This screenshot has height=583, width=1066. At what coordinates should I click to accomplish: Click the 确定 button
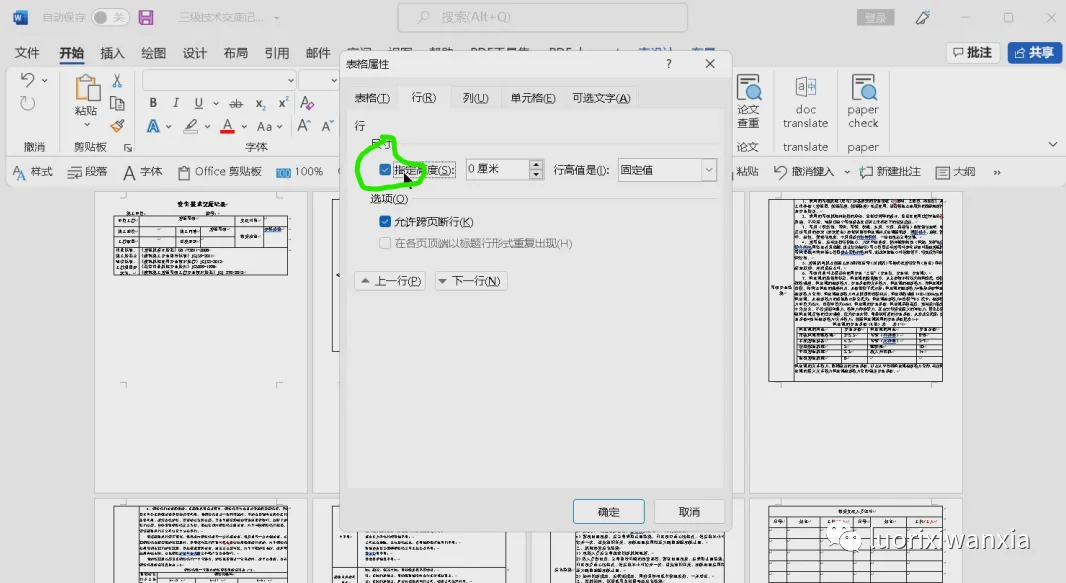[608, 512]
